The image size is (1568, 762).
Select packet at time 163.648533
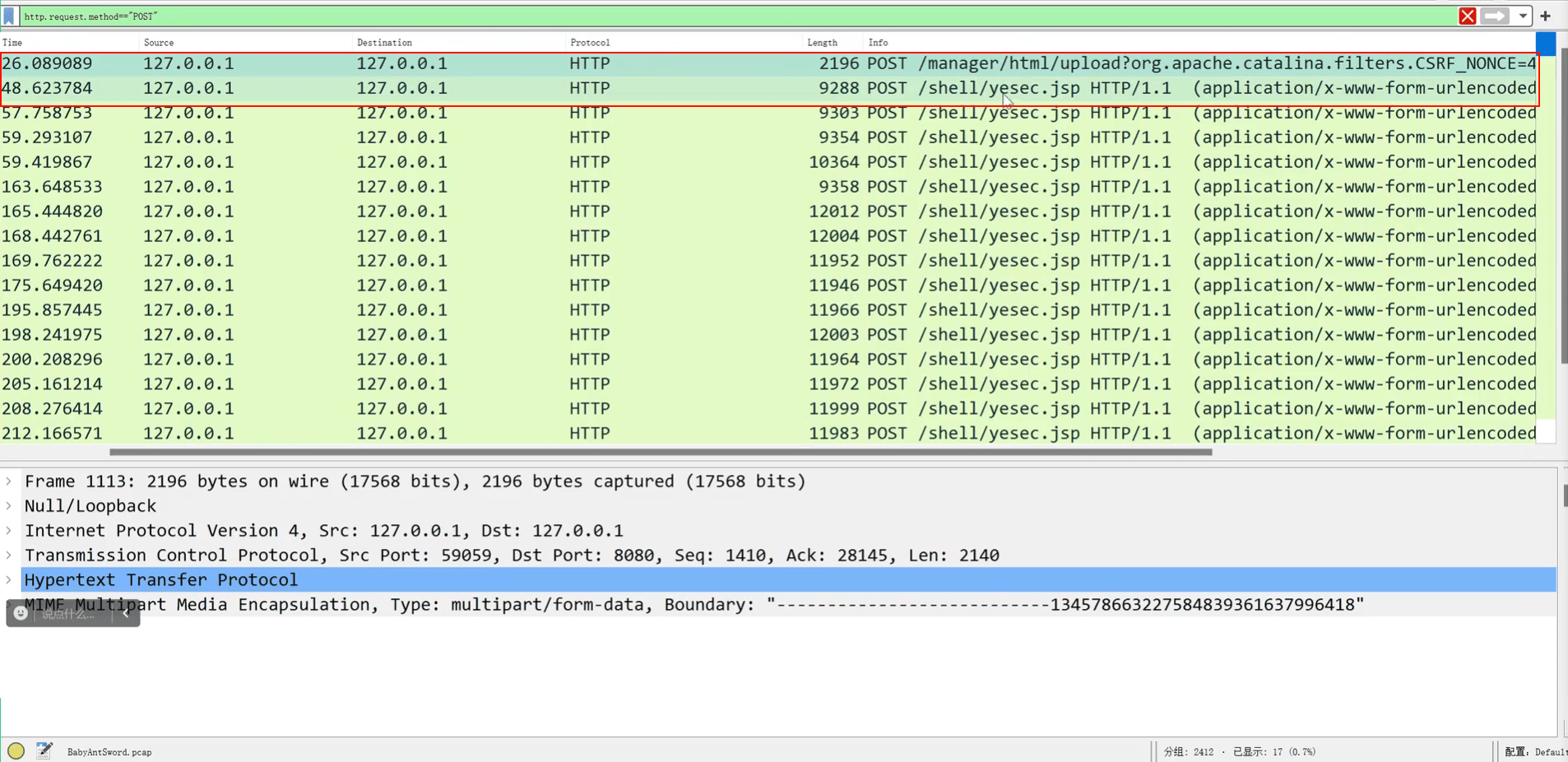pos(768,187)
